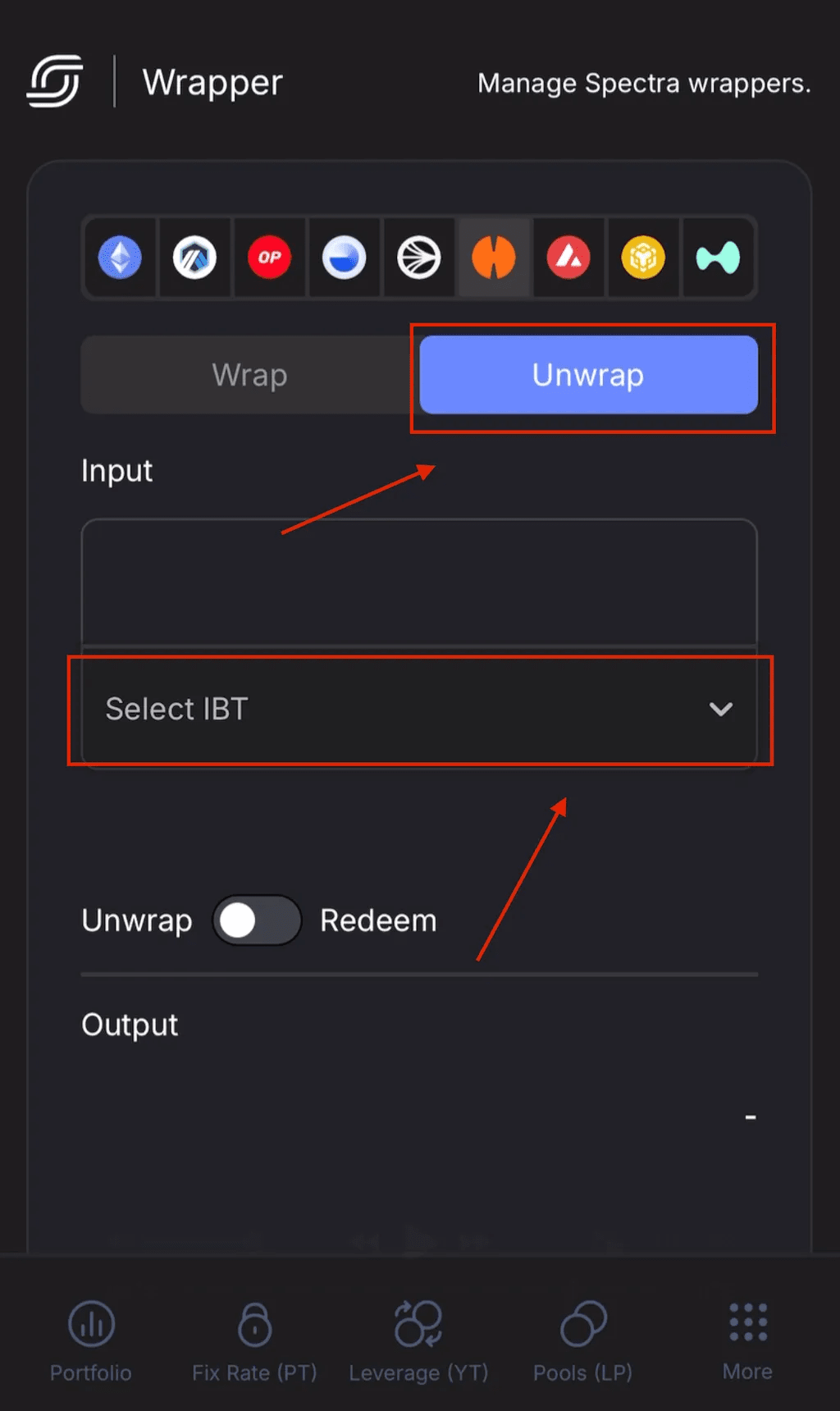This screenshot has width=840, height=1411.
Task: Toggle the Unwrap/Redeem switch
Action: pyautogui.click(x=257, y=920)
